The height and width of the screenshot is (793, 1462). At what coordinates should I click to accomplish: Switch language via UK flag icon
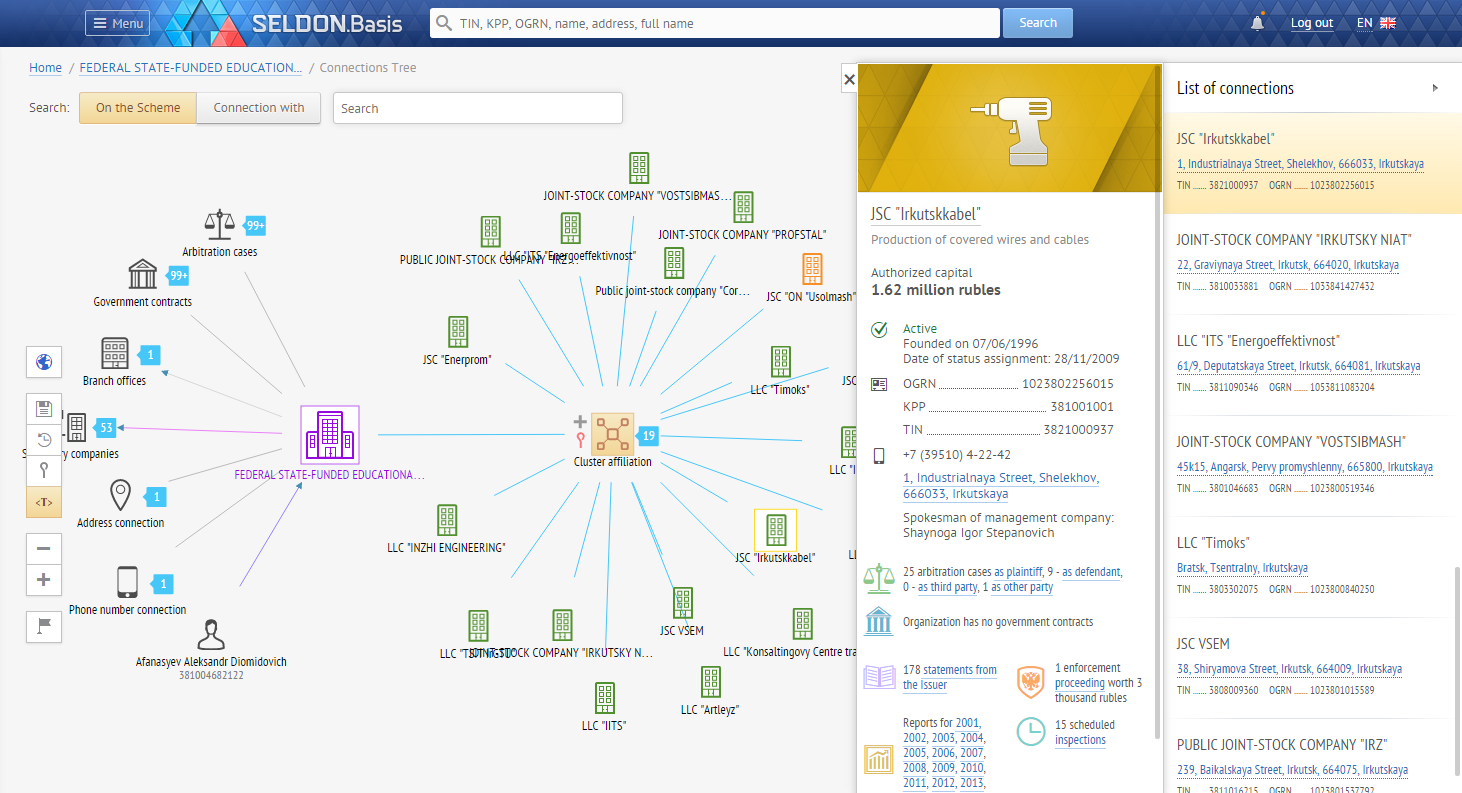coord(1387,23)
